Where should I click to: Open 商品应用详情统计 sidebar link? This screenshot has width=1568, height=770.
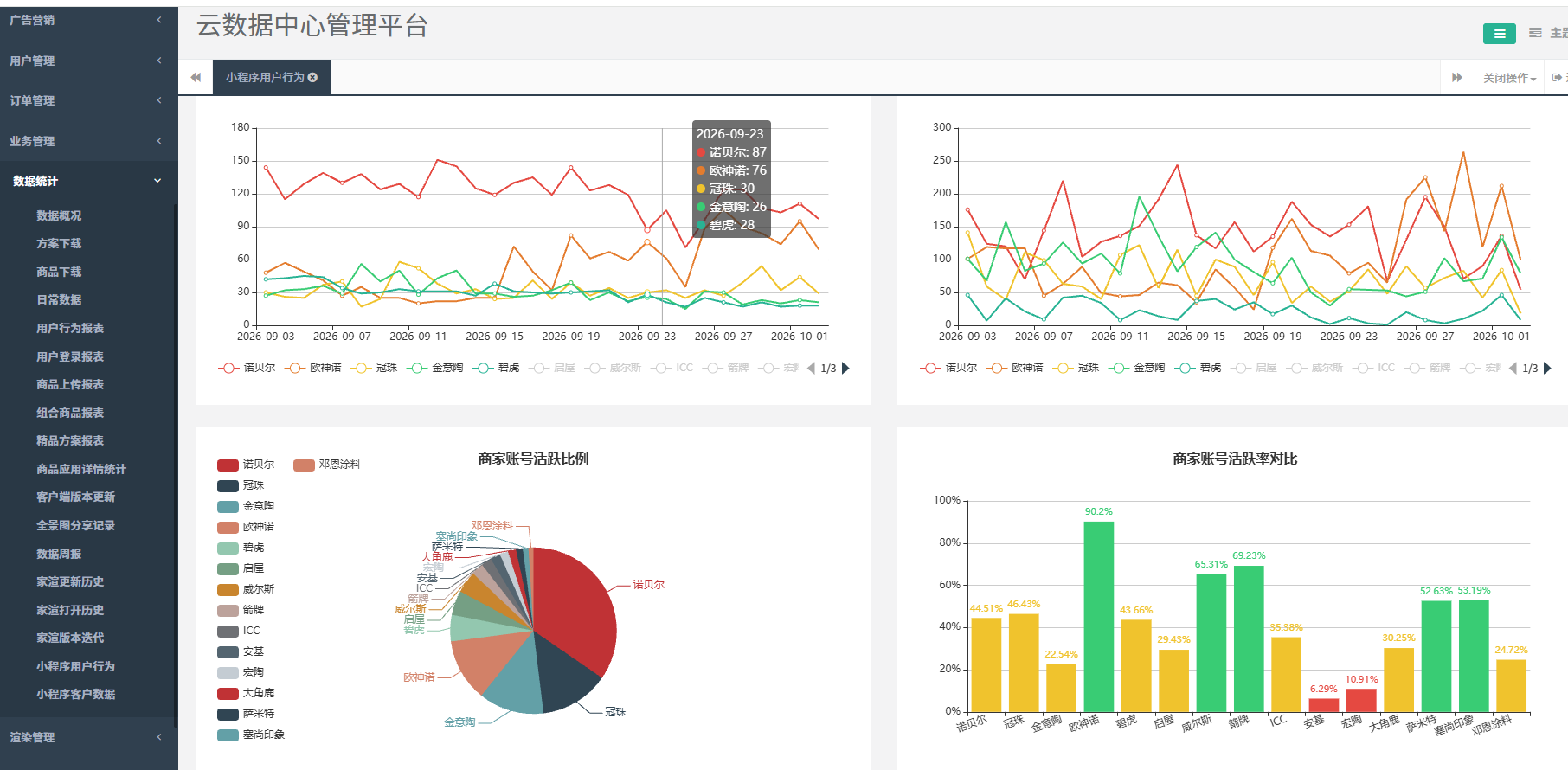[x=81, y=469]
